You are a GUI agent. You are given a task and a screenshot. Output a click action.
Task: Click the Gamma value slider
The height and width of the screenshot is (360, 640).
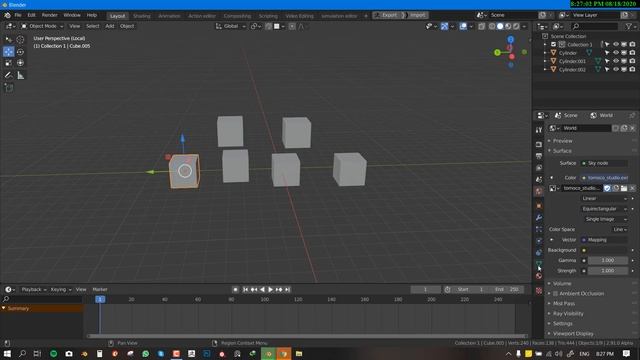[608, 260]
